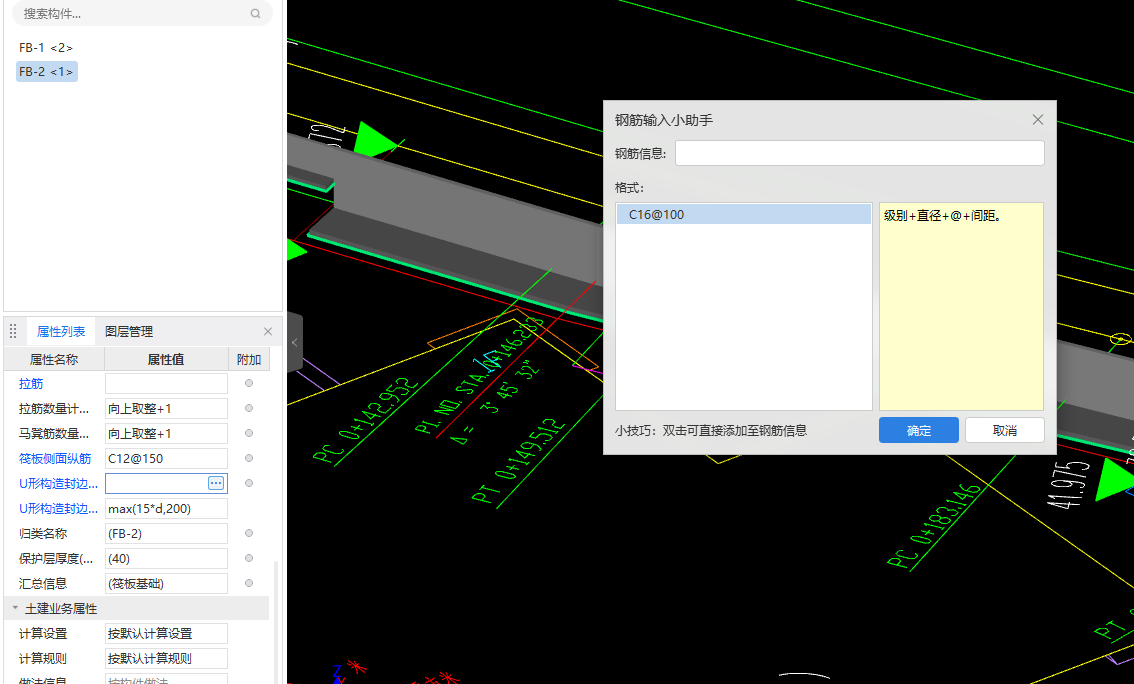
Task: Click the 拉筋 value field
Action: pos(166,384)
